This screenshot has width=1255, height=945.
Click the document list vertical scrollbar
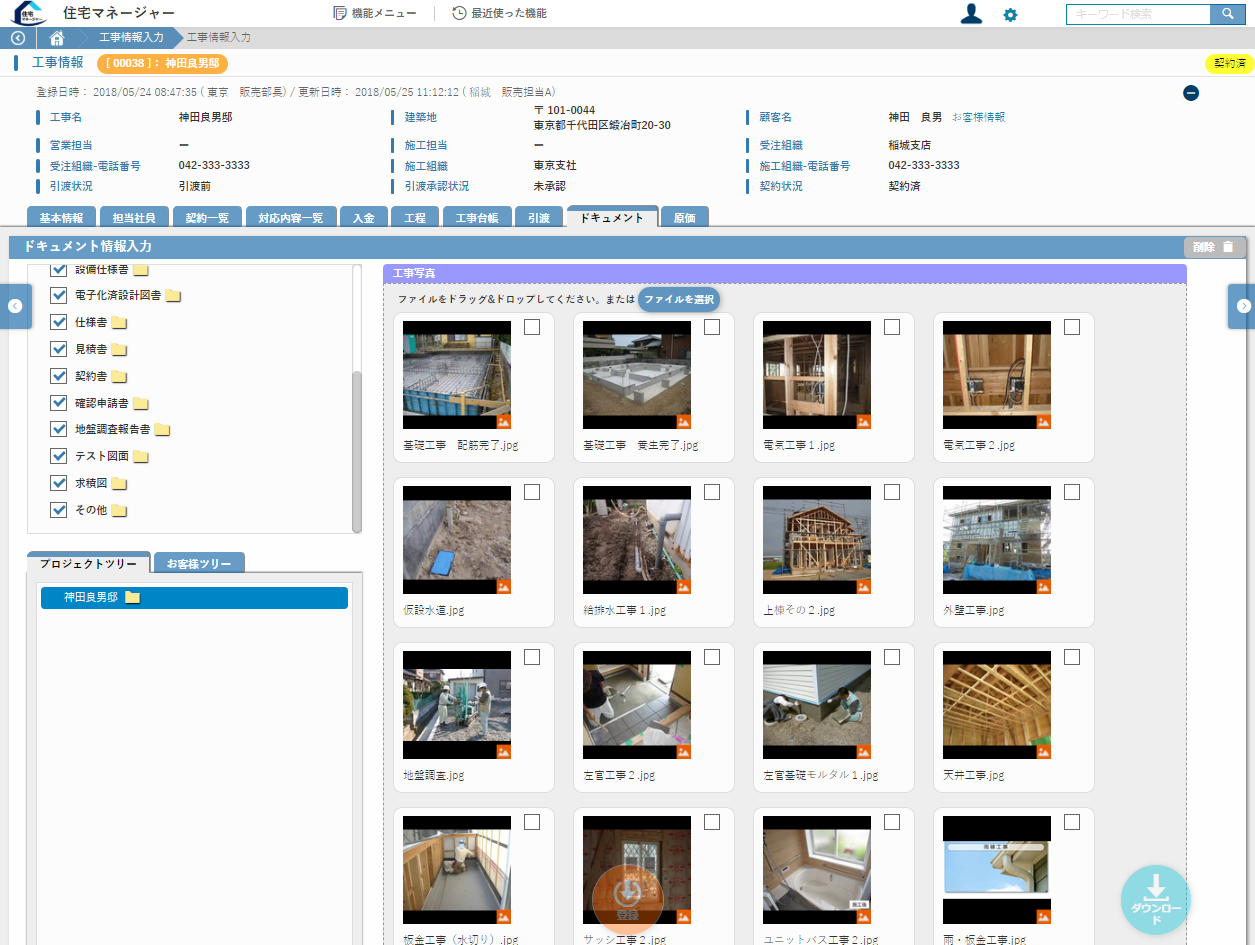point(357,450)
